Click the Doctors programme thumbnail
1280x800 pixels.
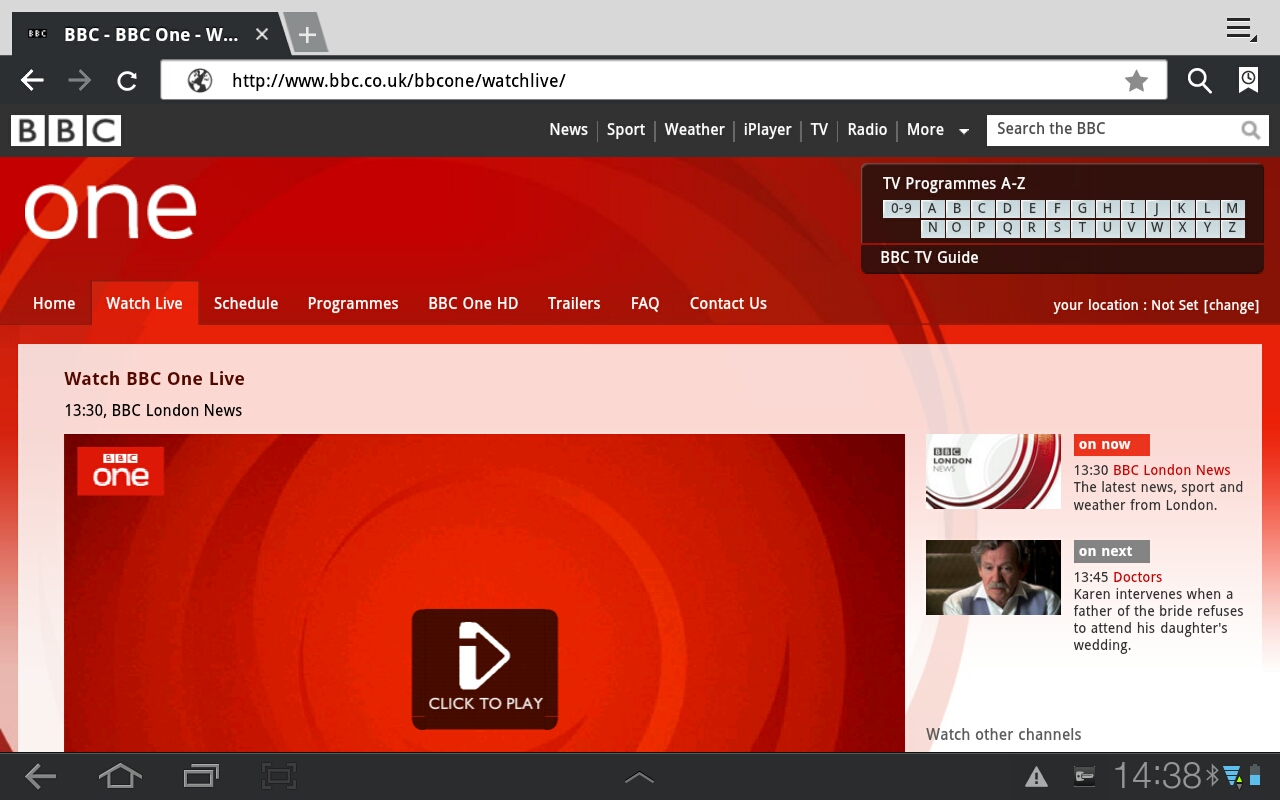point(993,577)
